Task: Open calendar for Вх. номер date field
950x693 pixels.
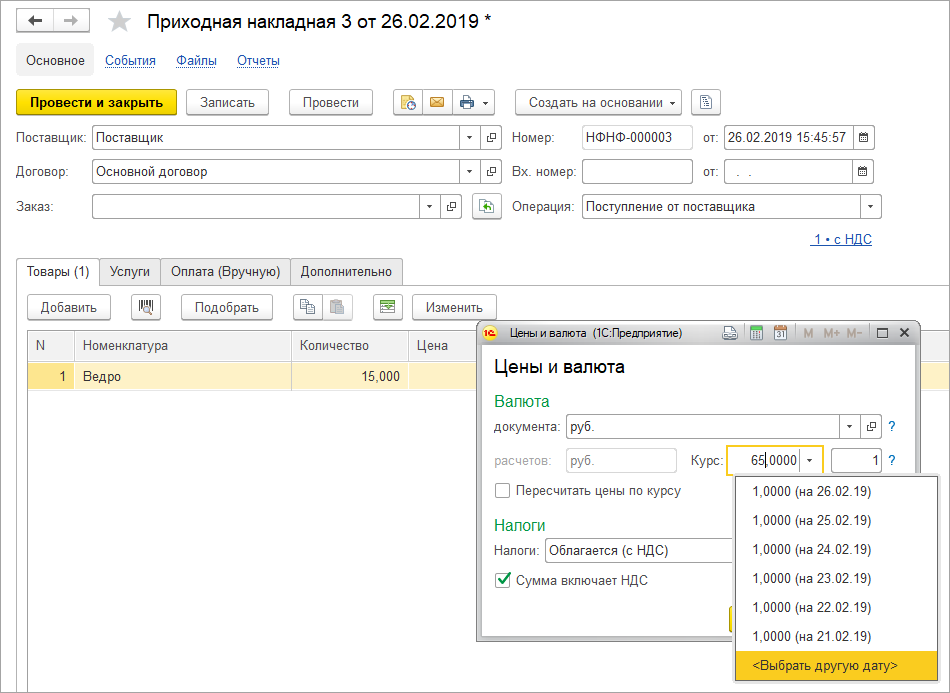Action: [862, 171]
